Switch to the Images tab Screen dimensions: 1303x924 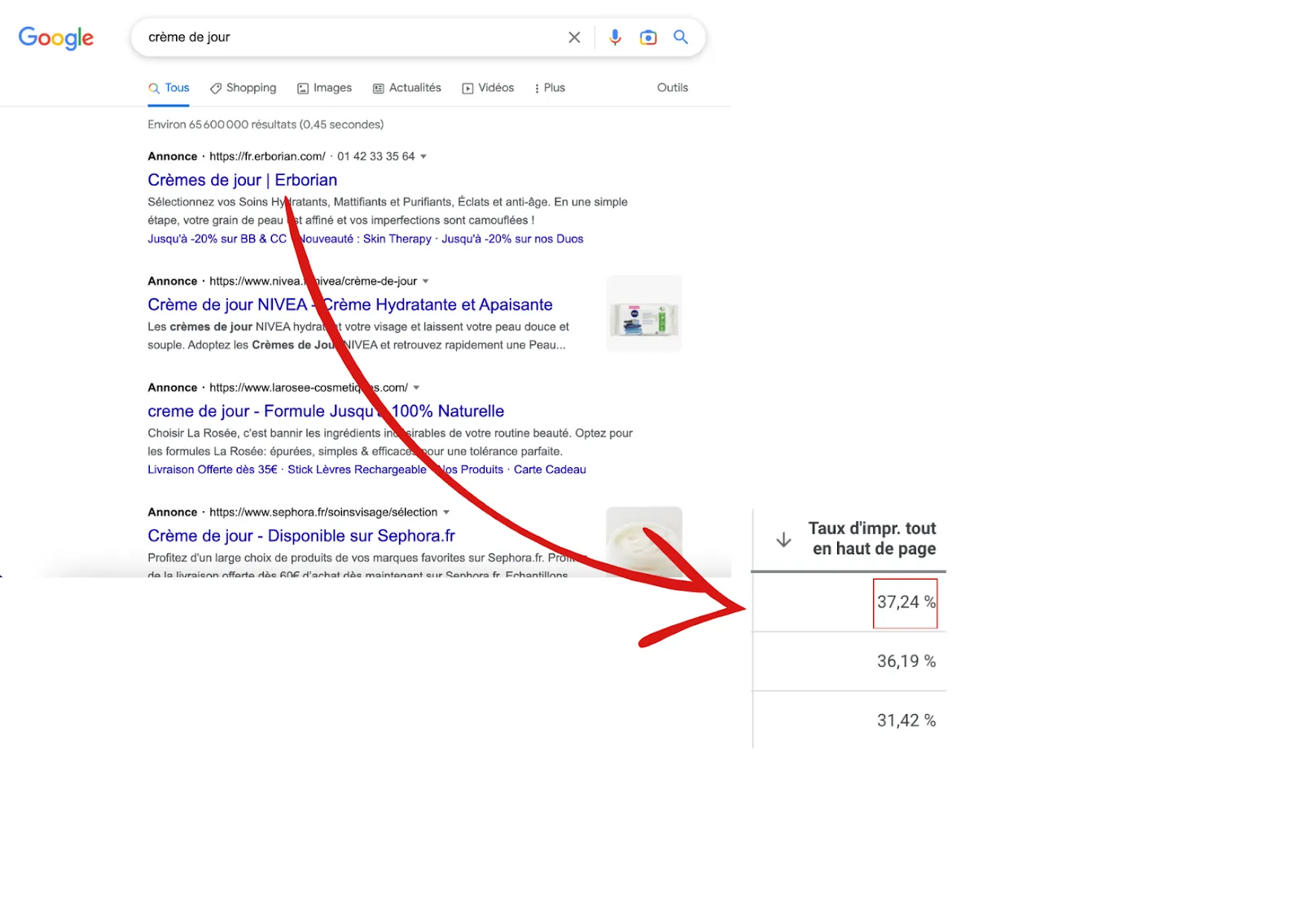(324, 88)
